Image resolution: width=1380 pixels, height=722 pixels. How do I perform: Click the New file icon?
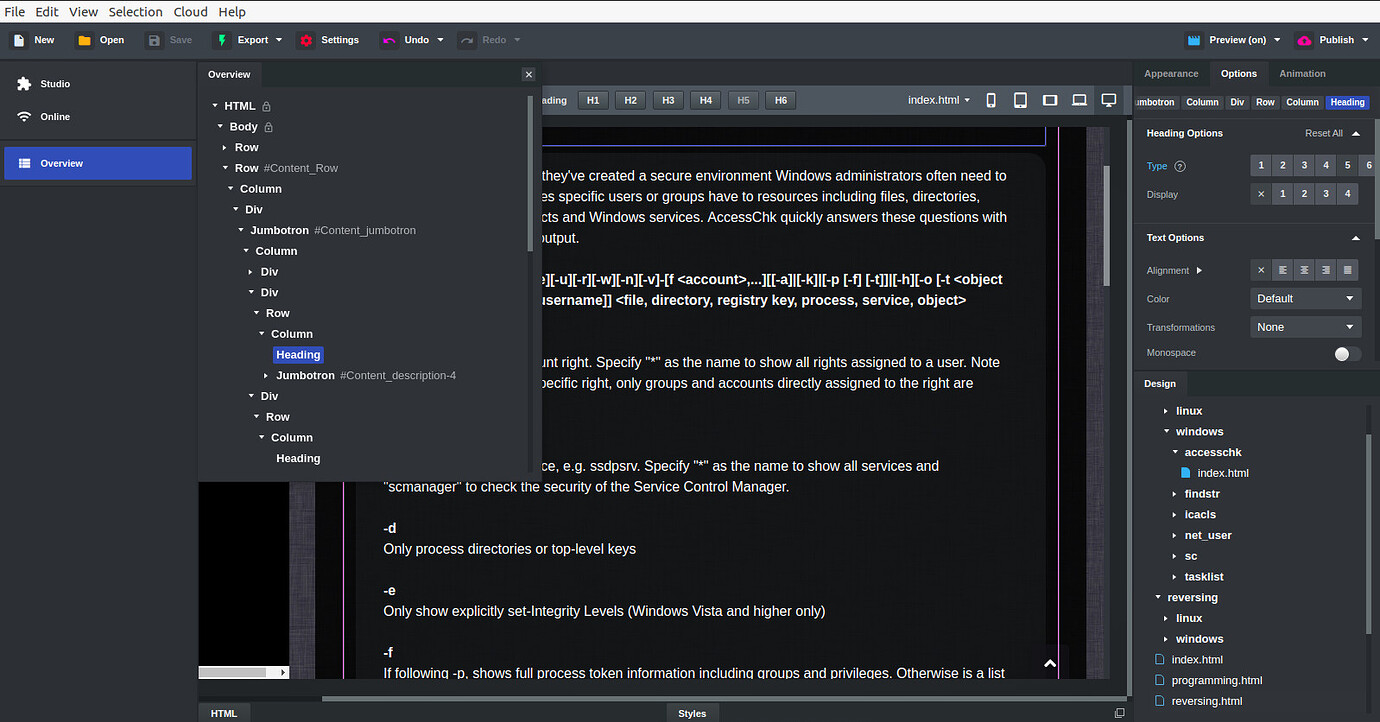(x=19, y=40)
